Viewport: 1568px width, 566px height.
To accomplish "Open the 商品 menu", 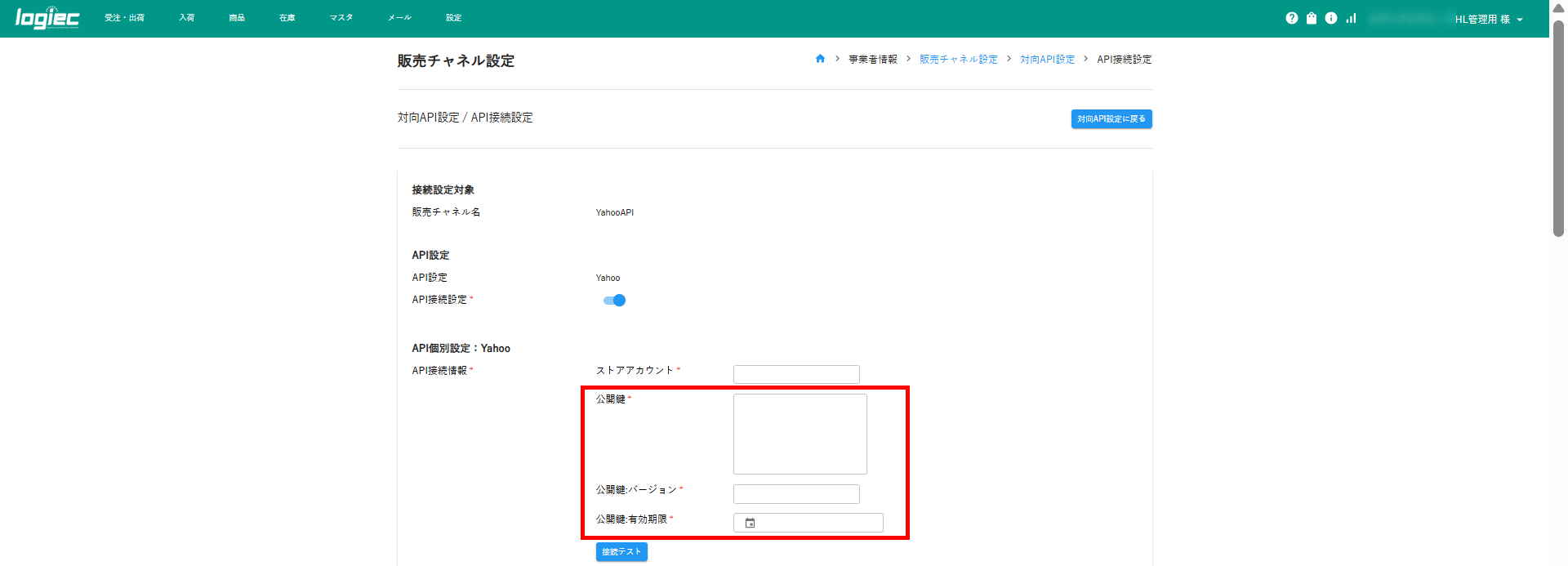I will click(x=237, y=18).
